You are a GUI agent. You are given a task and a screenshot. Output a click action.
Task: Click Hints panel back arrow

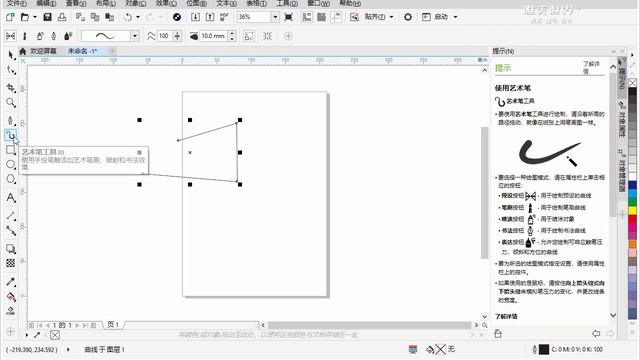596,333
